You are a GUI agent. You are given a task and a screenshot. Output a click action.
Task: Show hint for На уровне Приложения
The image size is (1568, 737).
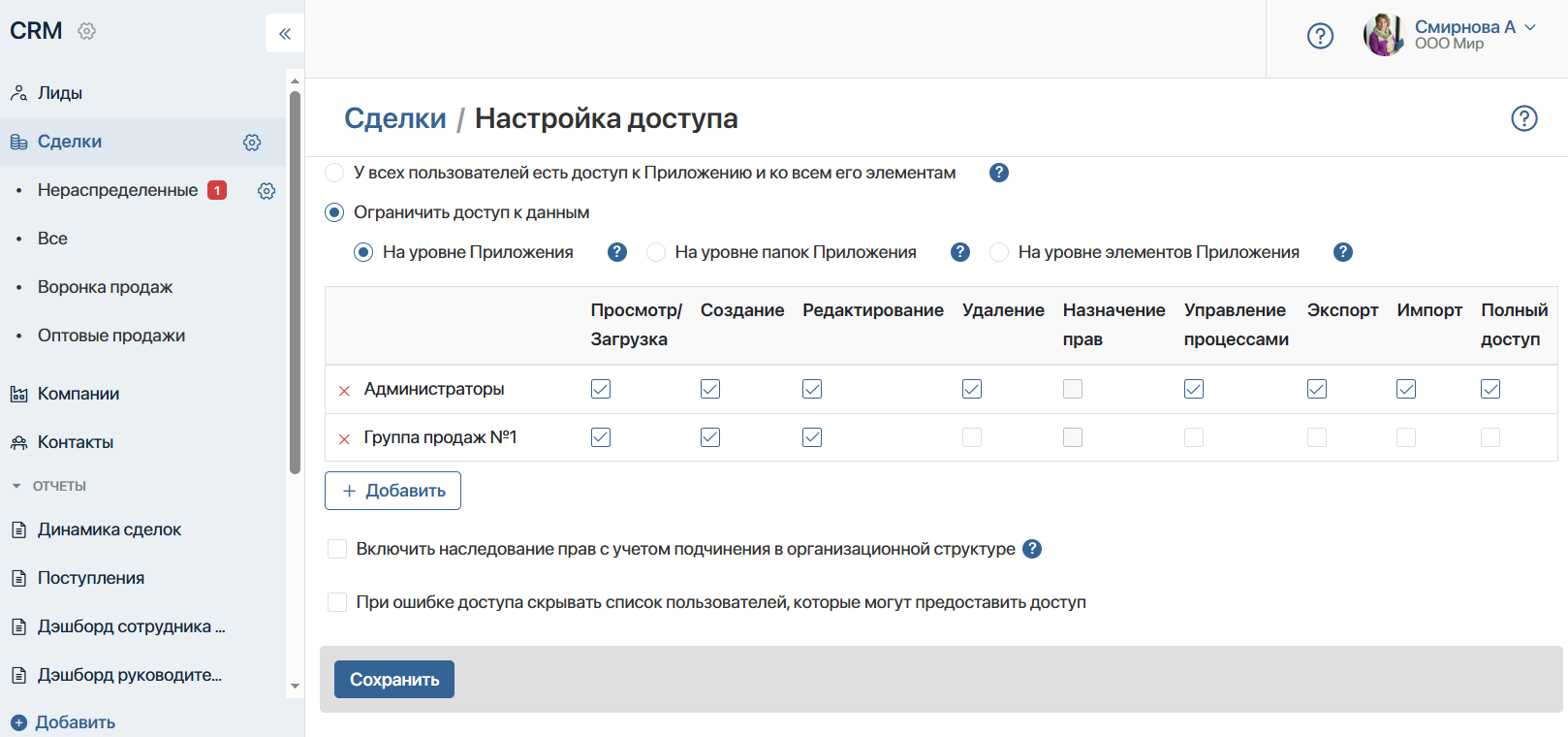click(x=617, y=252)
